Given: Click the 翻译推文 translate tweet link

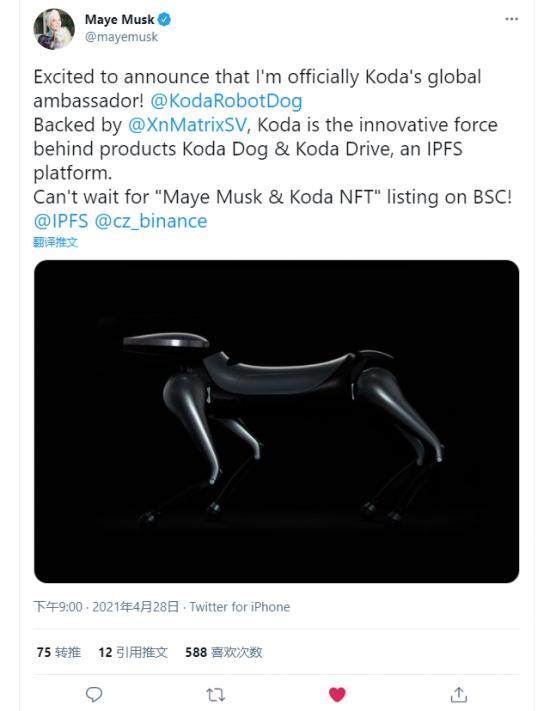Looking at the screenshot, I should [x=56, y=242].
